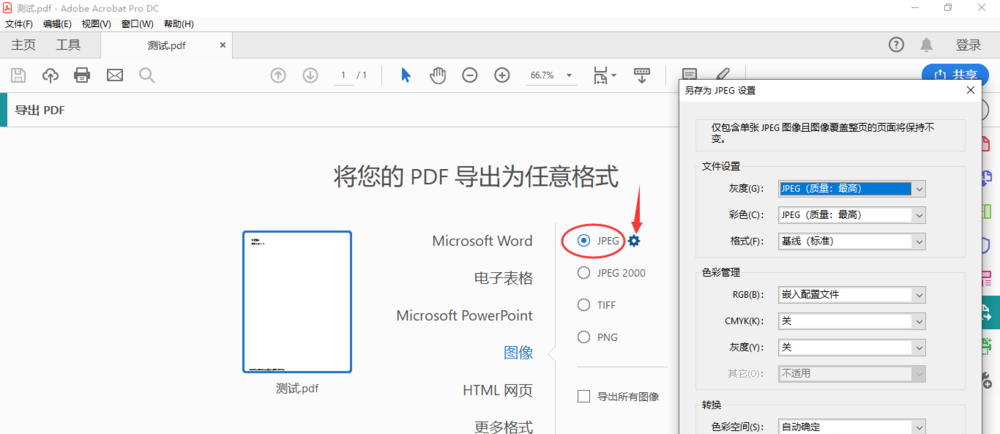Select the JPEG 2000 radio button
The width and height of the screenshot is (1000, 434).
click(x=583, y=273)
